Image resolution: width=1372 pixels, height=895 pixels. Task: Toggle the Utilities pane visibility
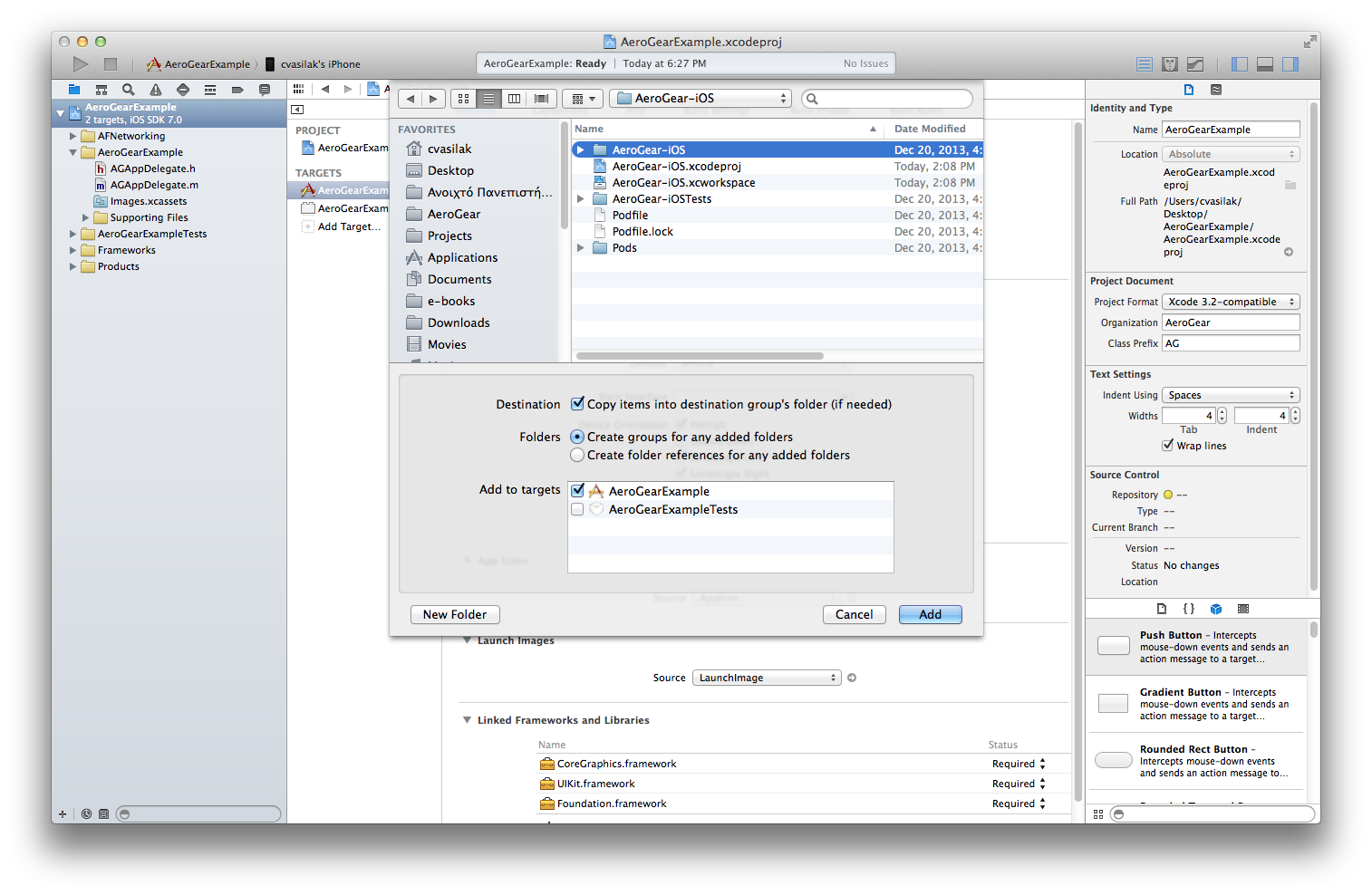click(x=1290, y=64)
